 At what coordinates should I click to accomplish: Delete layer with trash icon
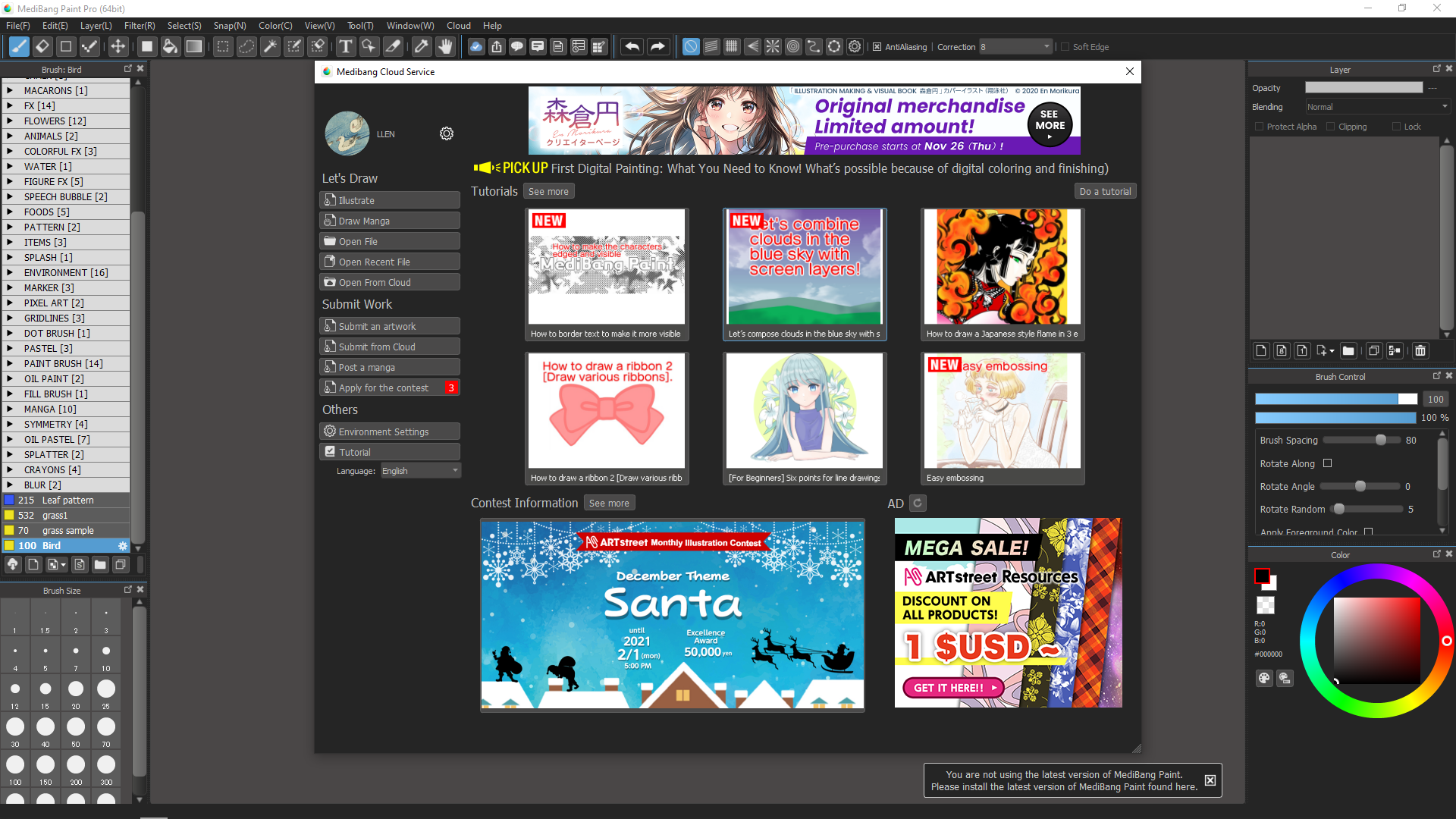[x=1420, y=350]
